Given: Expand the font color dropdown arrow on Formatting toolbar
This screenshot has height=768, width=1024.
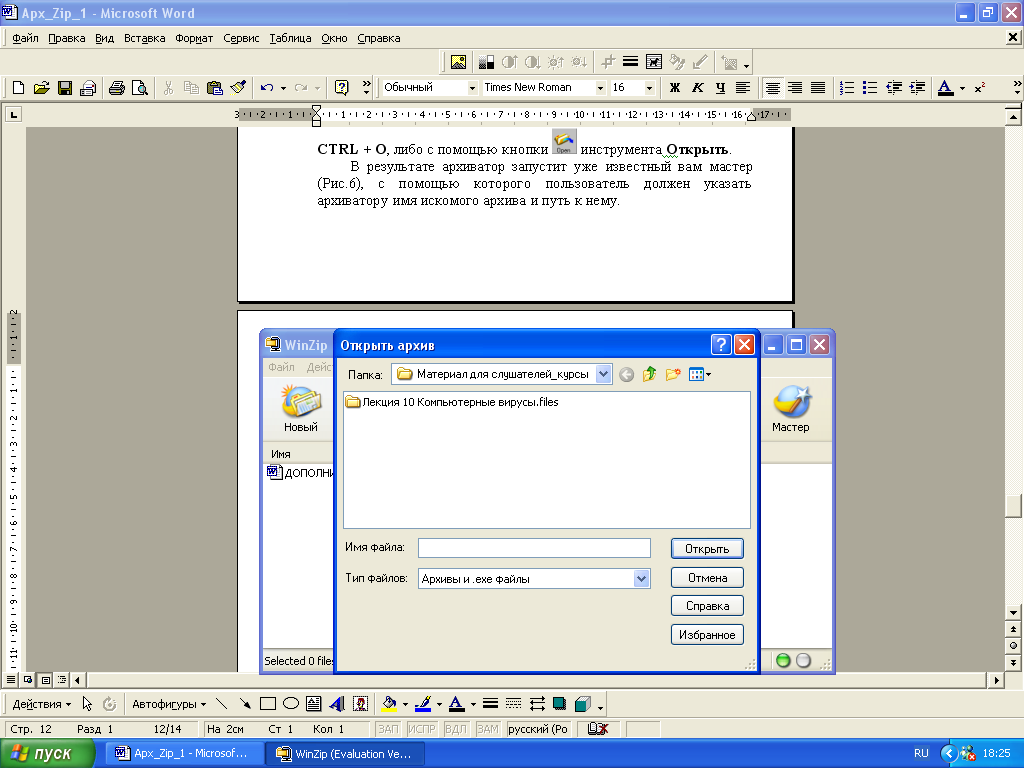Looking at the screenshot, I should (x=962, y=88).
